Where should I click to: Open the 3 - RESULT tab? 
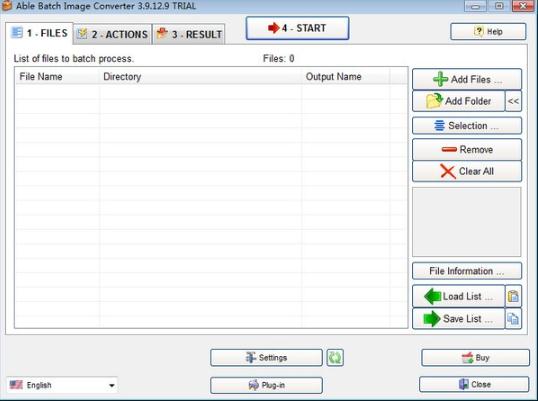point(189,34)
